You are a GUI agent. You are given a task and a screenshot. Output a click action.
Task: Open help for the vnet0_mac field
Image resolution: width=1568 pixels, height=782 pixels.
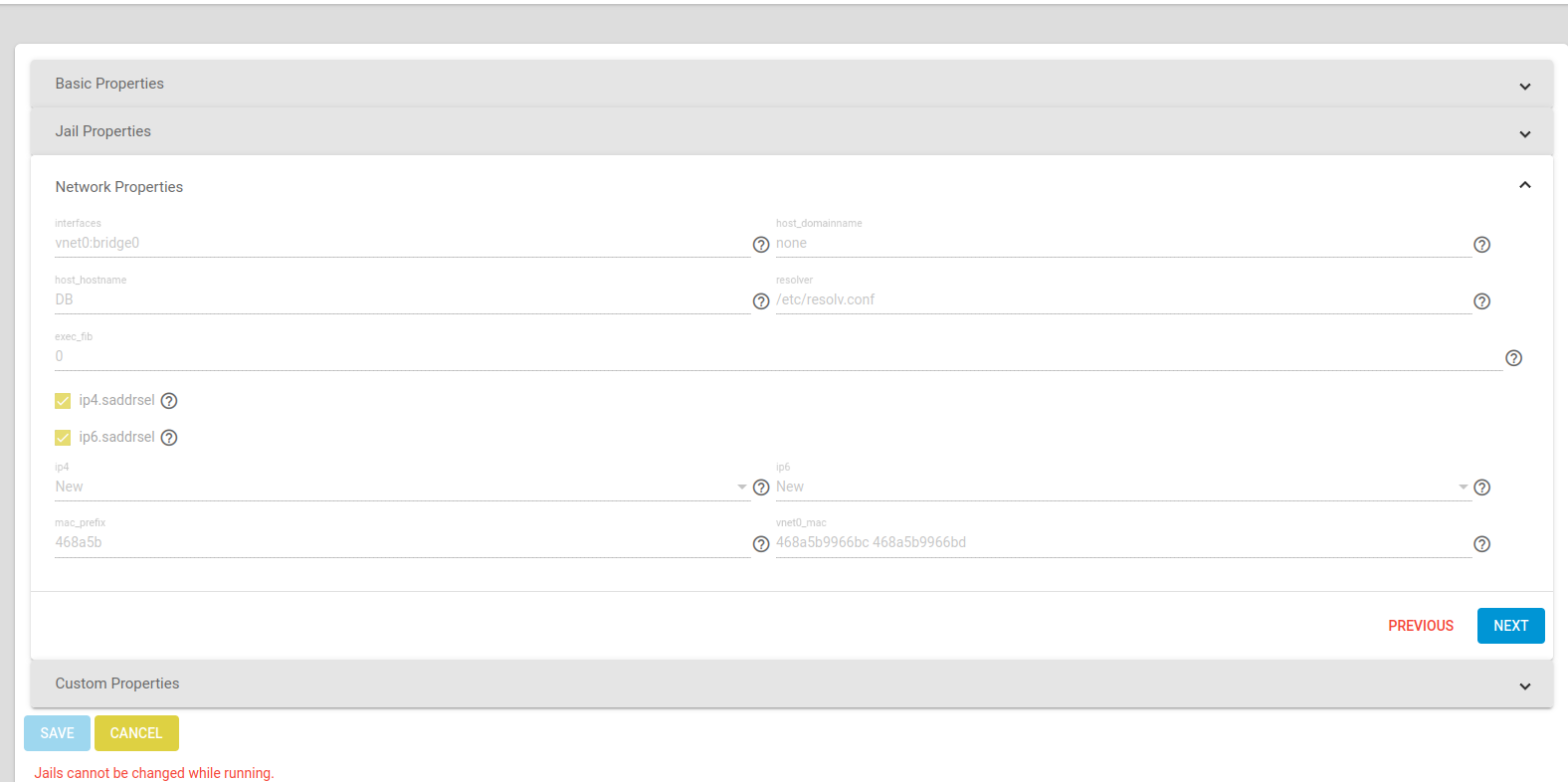(1481, 544)
